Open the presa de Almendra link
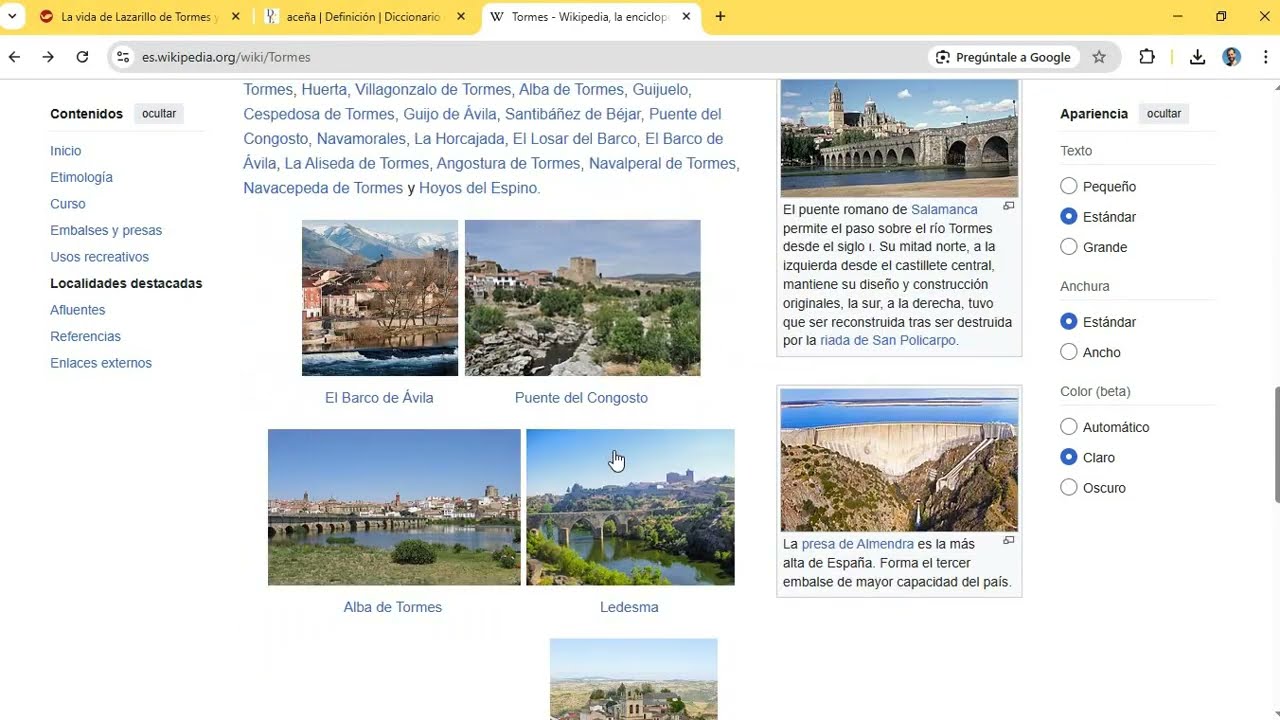 click(x=858, y=544)
